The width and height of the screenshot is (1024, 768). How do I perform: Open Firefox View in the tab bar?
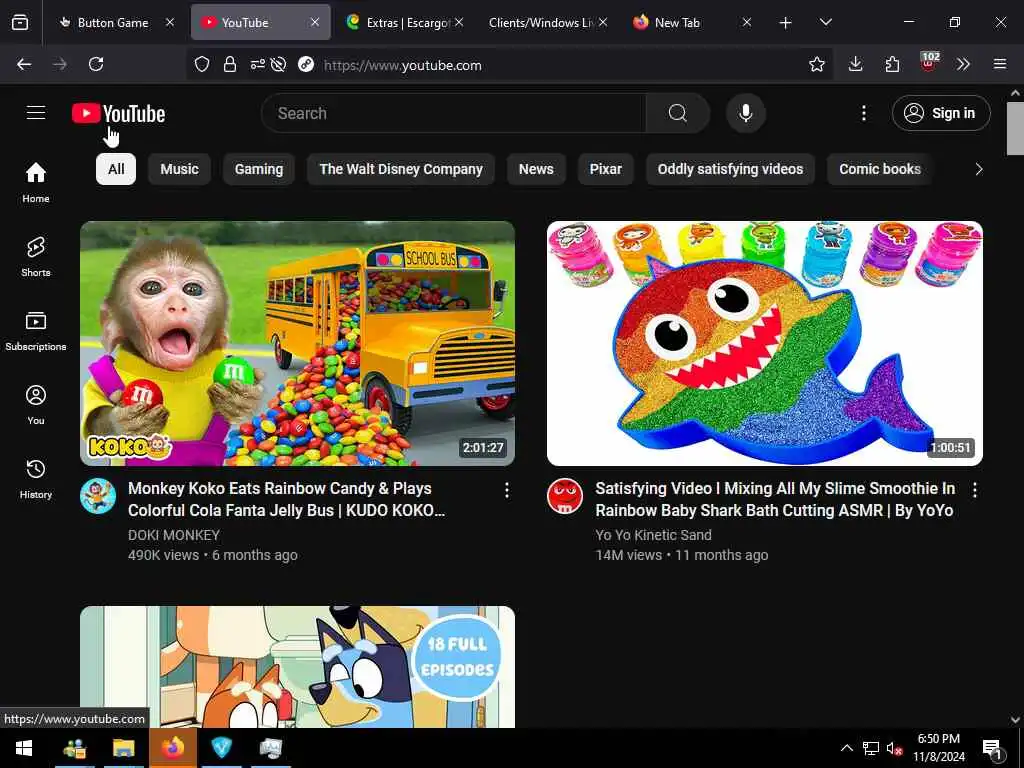pyautogui.click(x=20, y=22)
